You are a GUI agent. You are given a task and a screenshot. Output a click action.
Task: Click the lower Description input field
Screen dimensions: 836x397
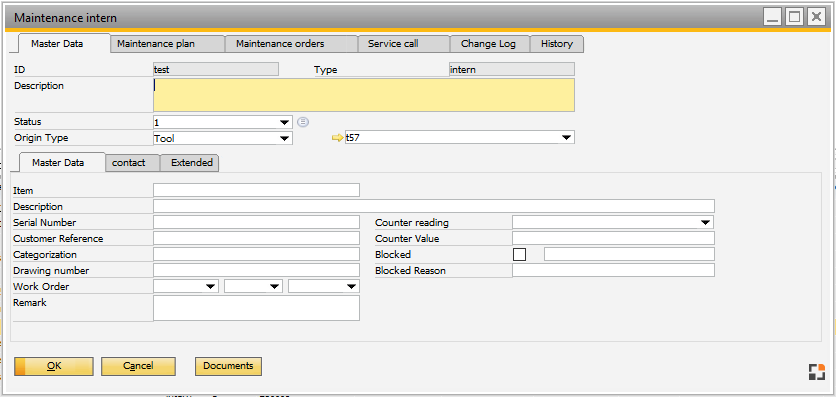point(434,206)
